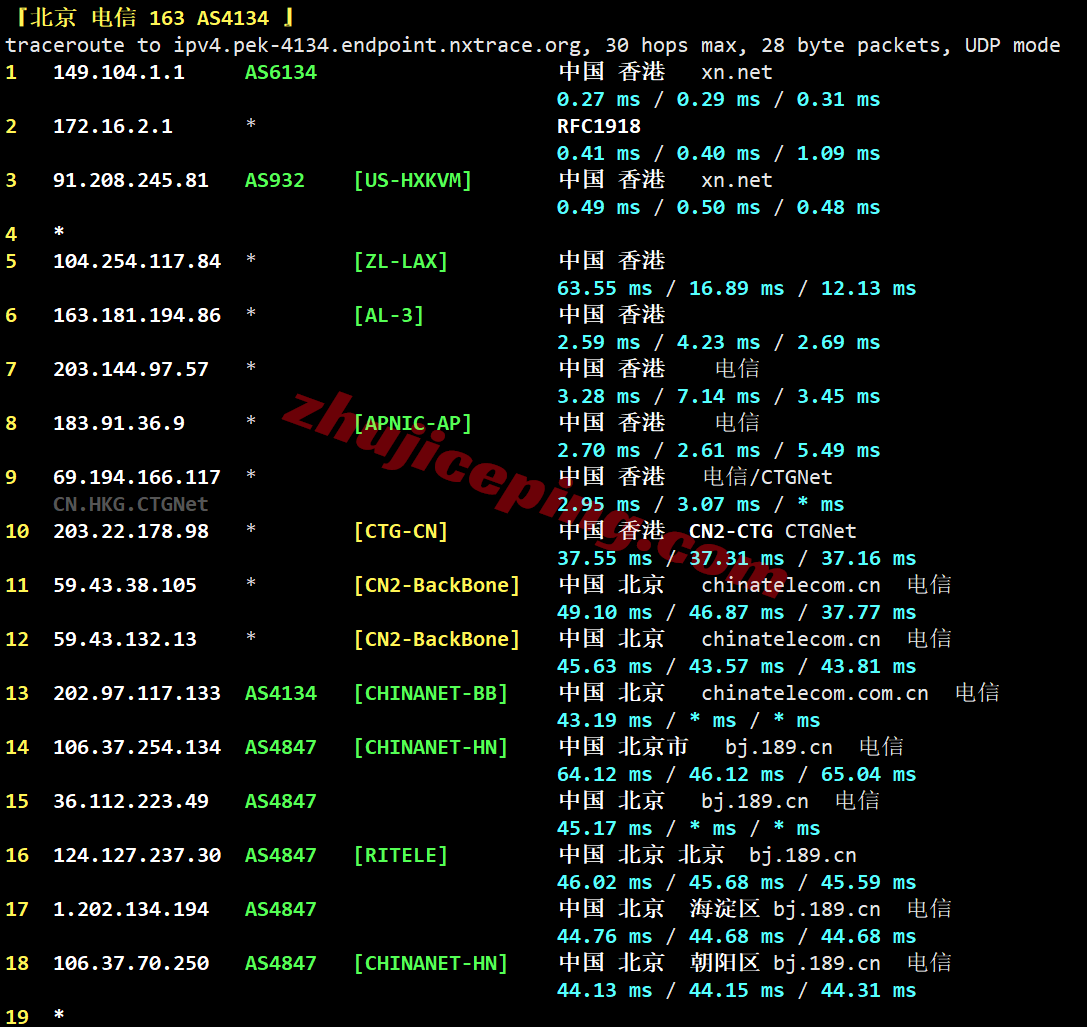Click [CN2-BackBone] on hop 12
Viewport: 1087px width, 1027px height.
[x=437, y=640]
